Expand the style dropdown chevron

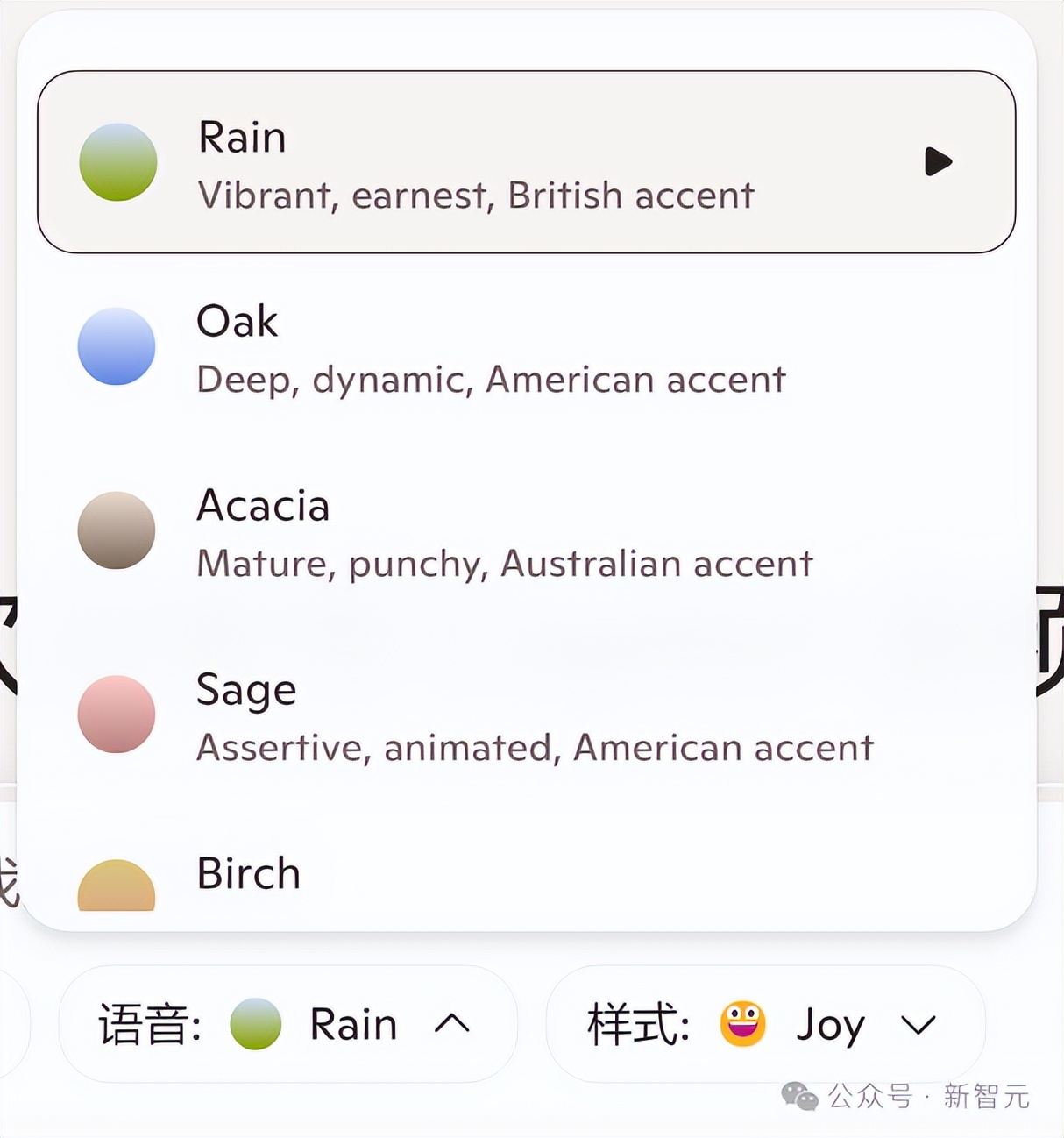click(x=918, y=1024)
